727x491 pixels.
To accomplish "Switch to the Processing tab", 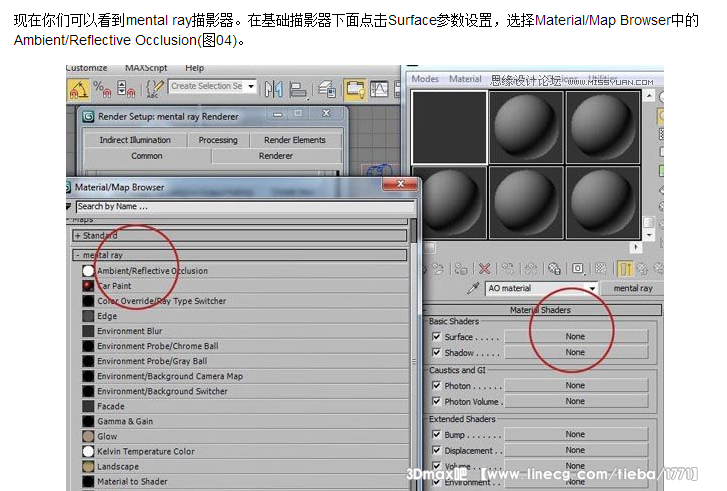I will [x=218, y=140].
